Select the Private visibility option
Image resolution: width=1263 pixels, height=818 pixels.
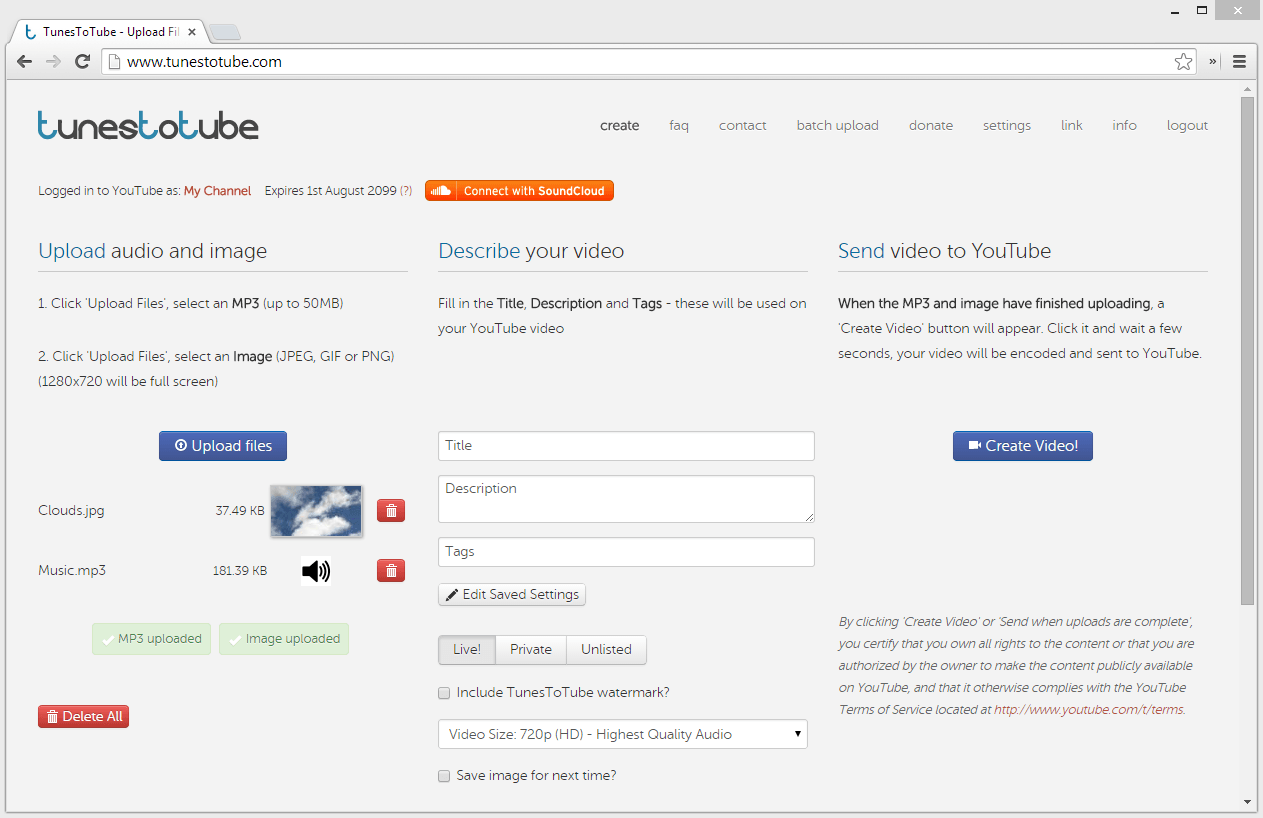click(x=531, y=650)
